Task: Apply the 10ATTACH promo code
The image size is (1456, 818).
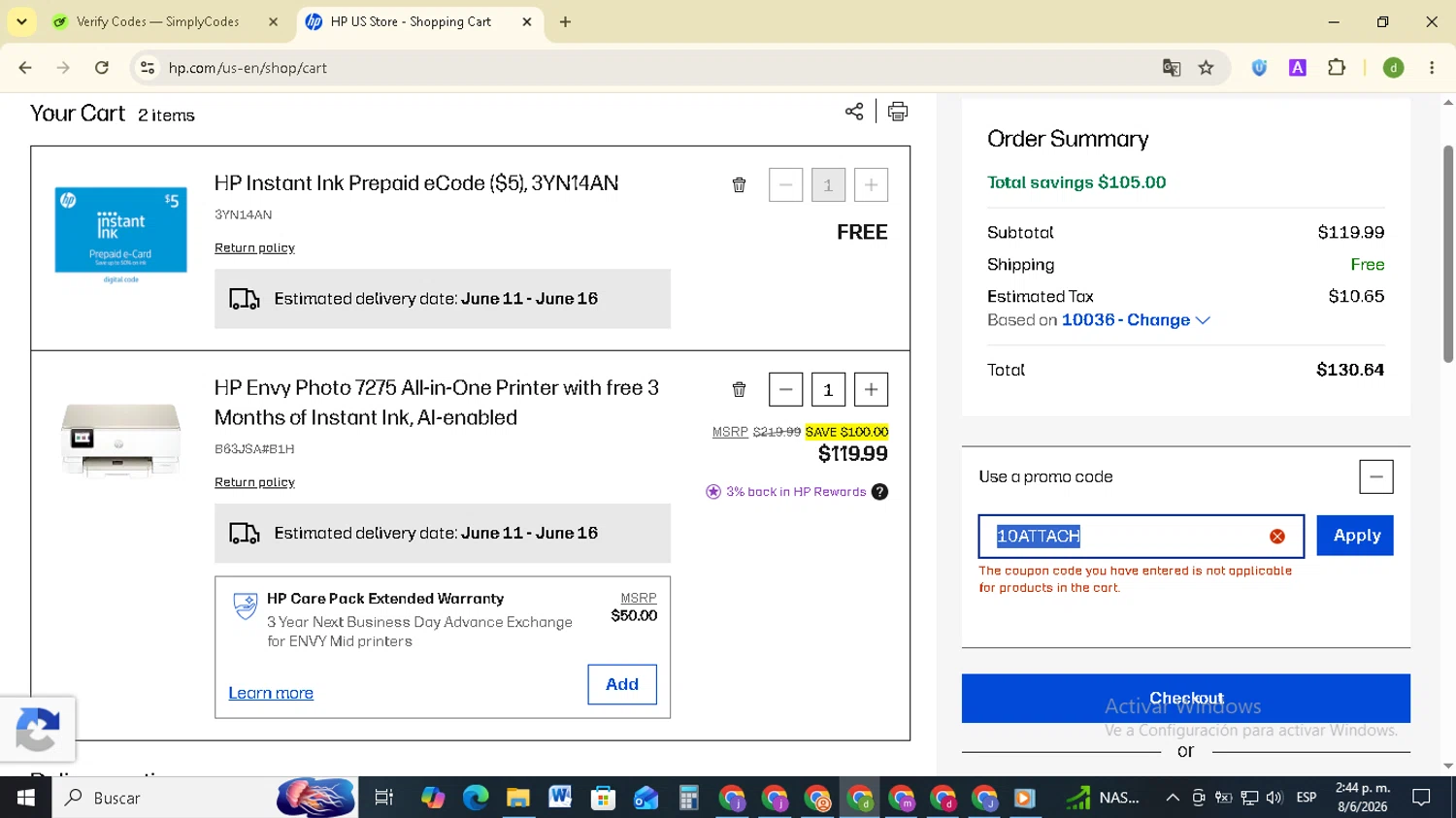Action: tap(1355, 536)
